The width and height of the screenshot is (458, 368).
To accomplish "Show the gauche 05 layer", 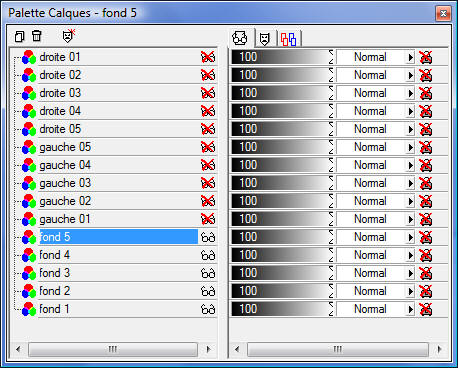I will point(208,147).
